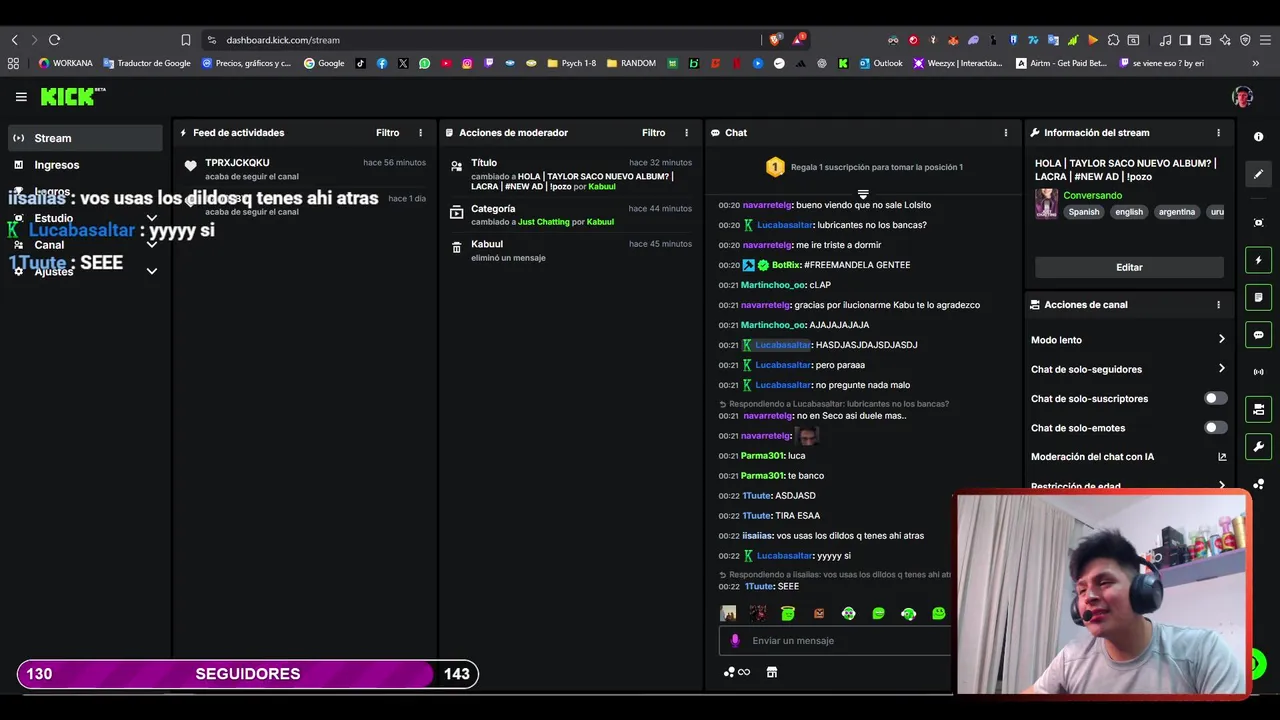This screenshot has width=1280, height=720.
Task: Open Filtro in Acciones de moderador
Action: click(653, 133)
